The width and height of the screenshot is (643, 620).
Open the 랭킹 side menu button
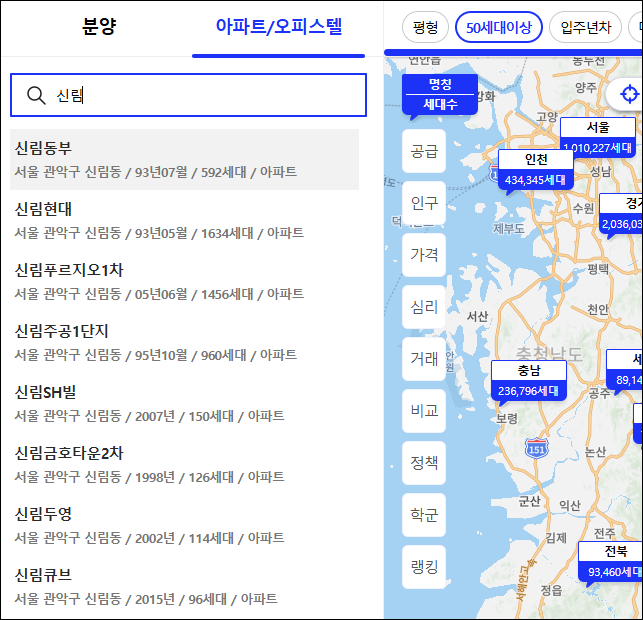(x=424, y=567)
